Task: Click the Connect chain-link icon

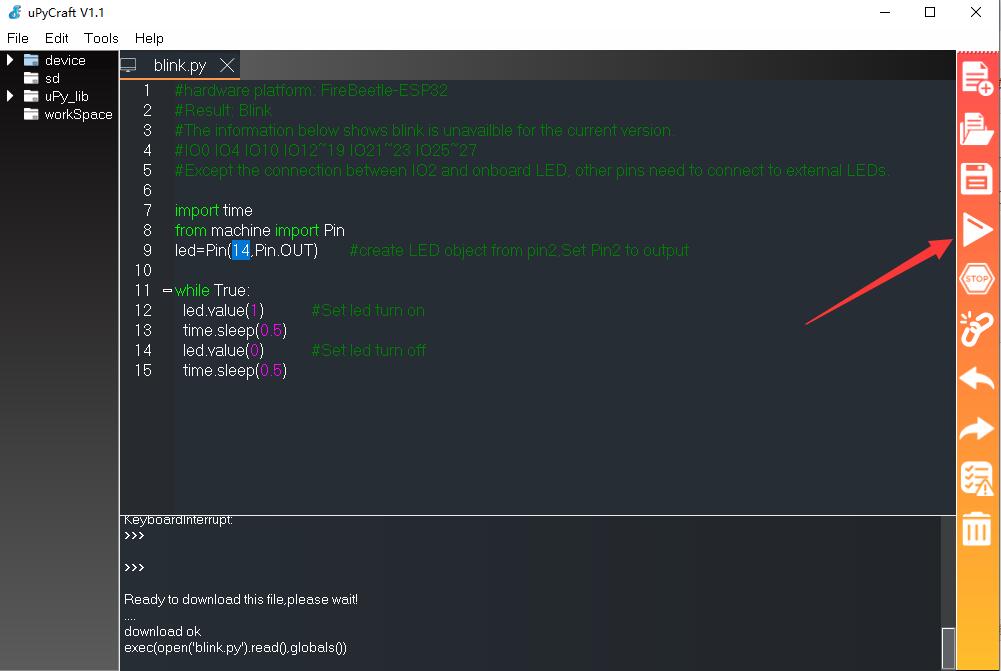Action: tap(977, 329)
